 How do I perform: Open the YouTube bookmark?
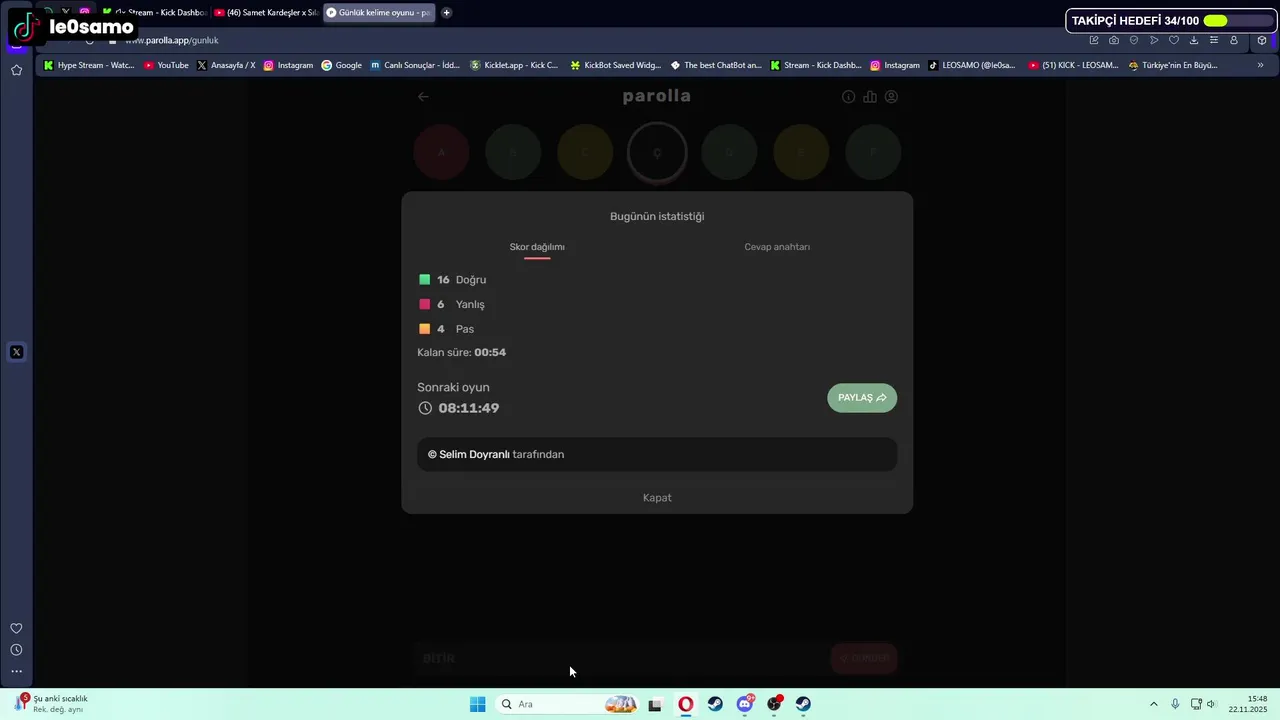point(166,65)
